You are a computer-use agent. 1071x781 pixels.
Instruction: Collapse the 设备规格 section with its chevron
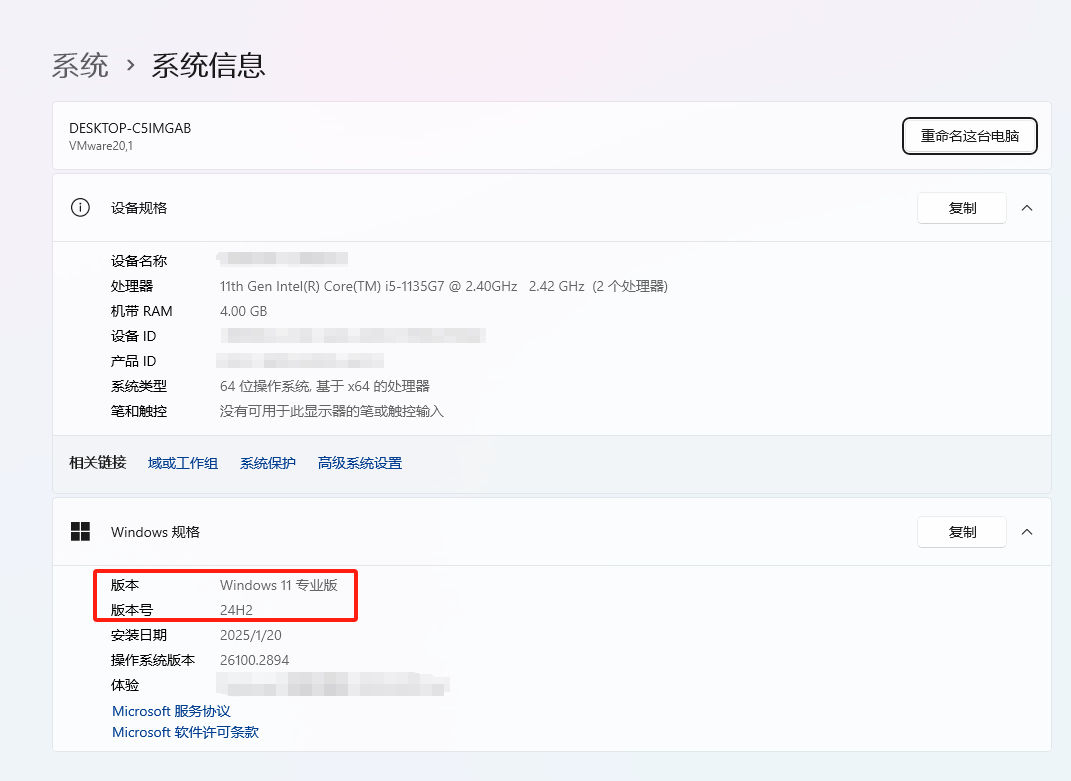(x=1027, y=208)
